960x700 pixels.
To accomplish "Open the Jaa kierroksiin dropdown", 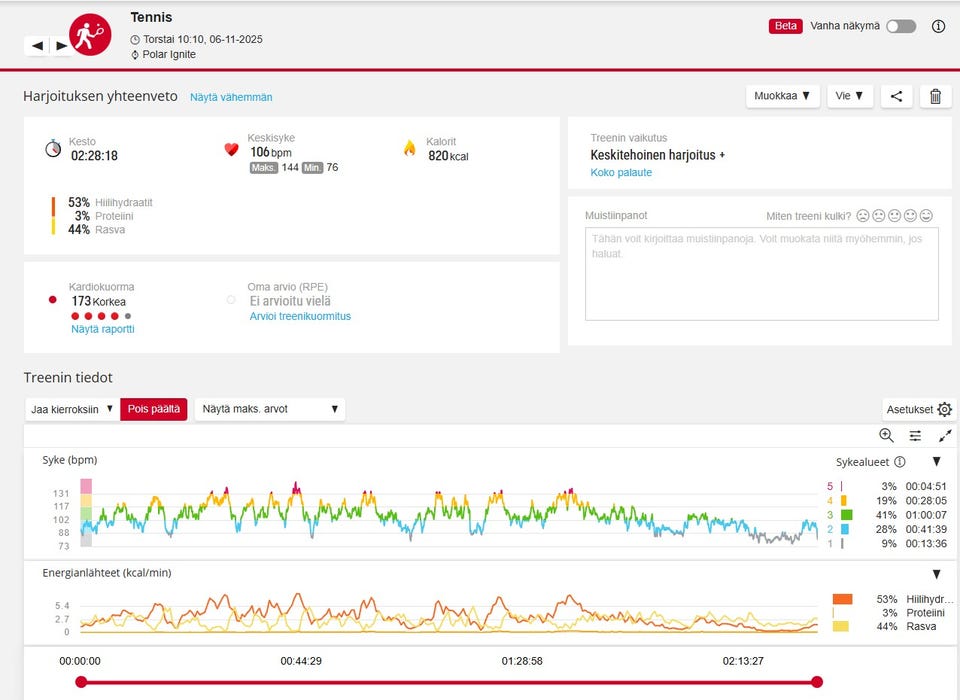I will click(72, 409).
